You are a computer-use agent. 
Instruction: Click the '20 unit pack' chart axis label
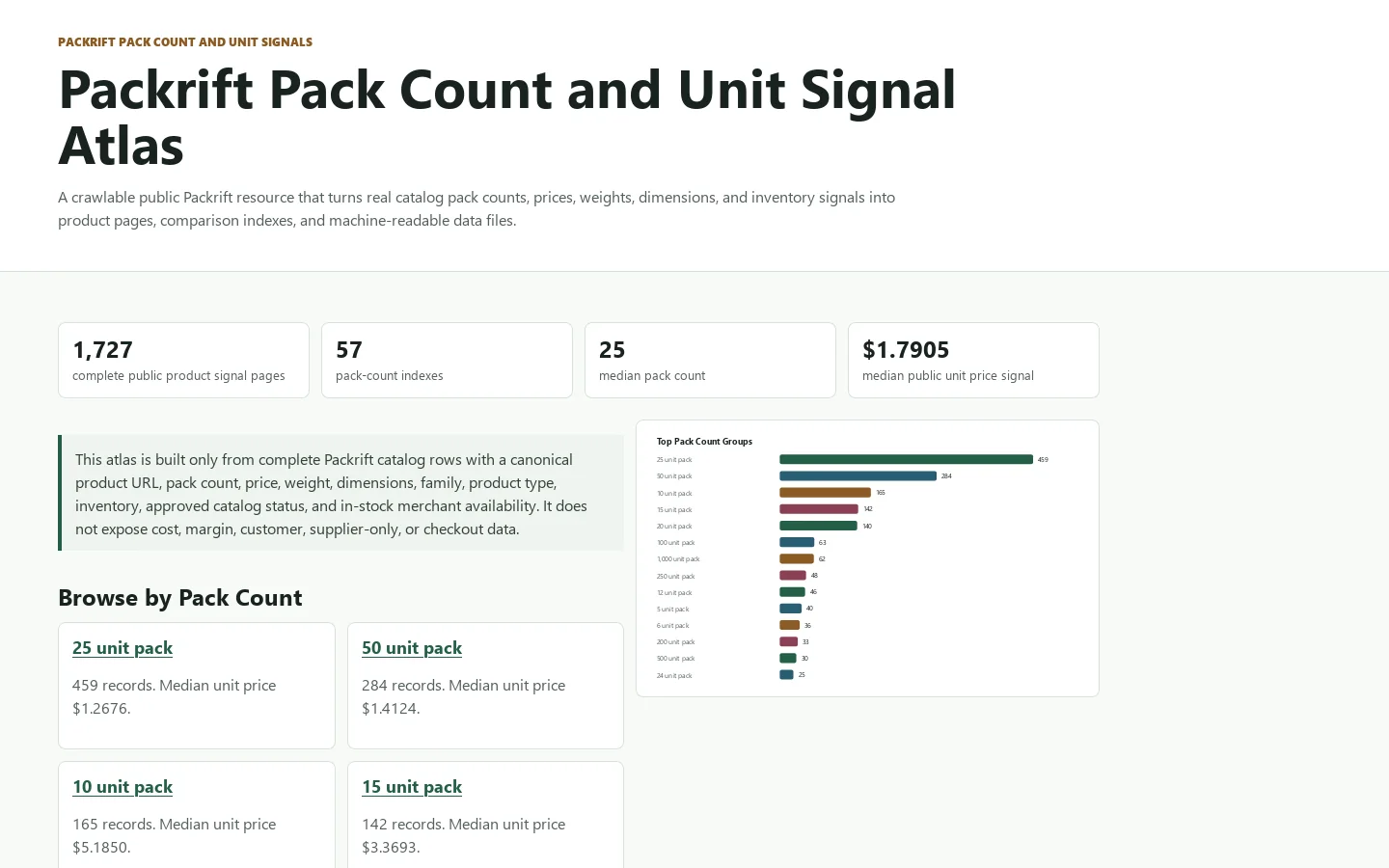pos(674,527)
